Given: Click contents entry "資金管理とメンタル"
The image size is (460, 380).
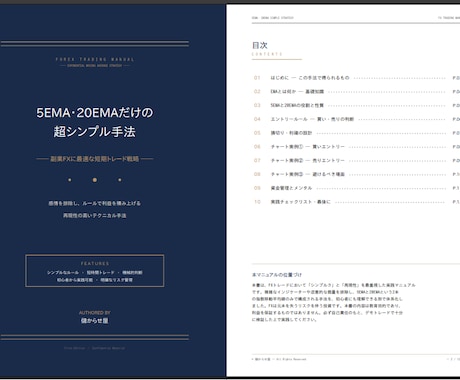Looking at the screenshot, I should tap(291, 188).
